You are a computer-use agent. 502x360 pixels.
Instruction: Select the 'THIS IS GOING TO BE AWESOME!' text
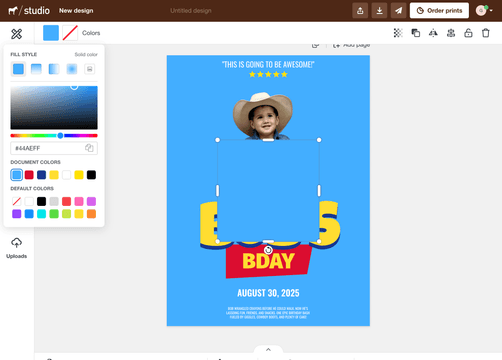click(268, 64)
